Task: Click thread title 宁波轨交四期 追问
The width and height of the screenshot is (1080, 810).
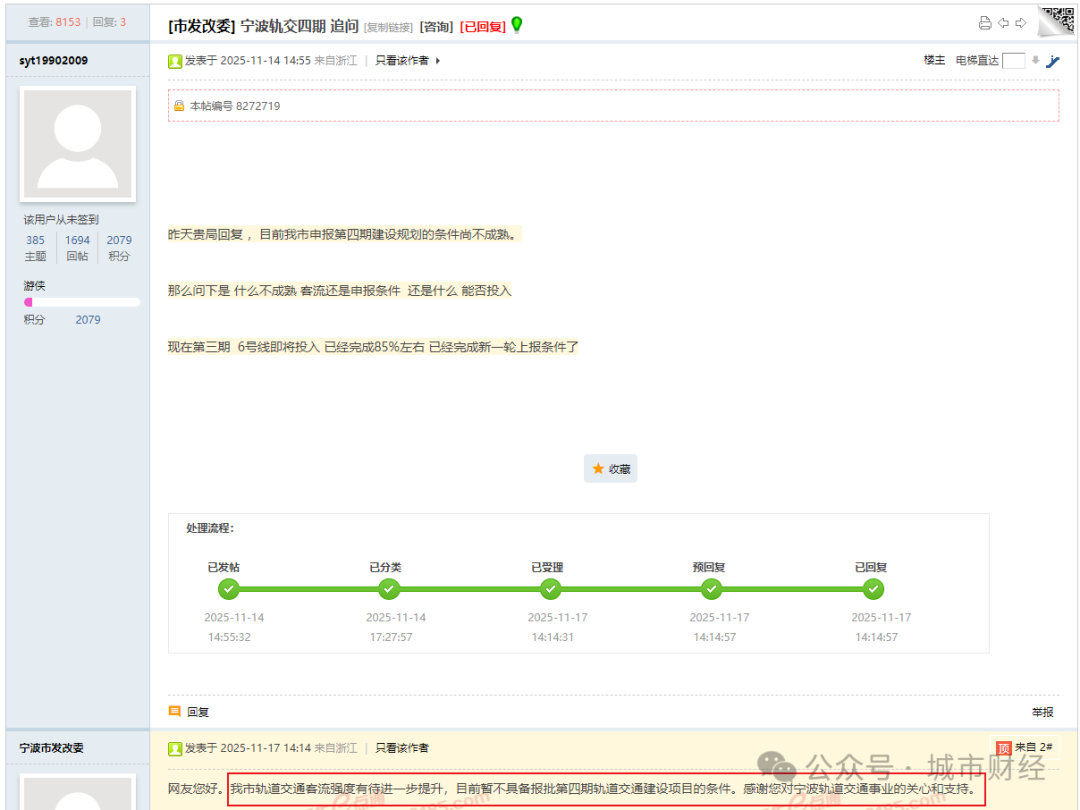Action: pos(300,26)
